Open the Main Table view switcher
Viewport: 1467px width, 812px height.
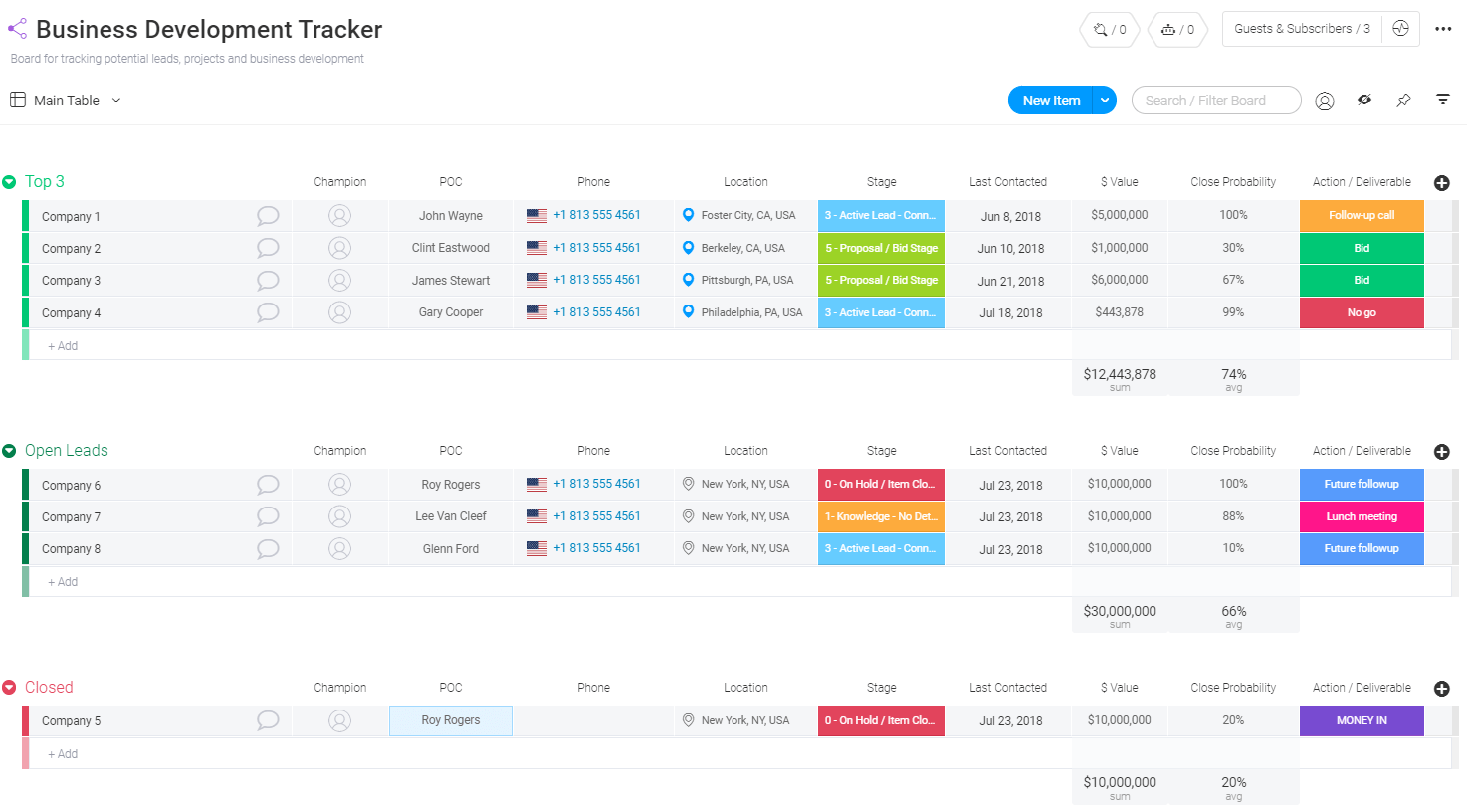point(116,100)
